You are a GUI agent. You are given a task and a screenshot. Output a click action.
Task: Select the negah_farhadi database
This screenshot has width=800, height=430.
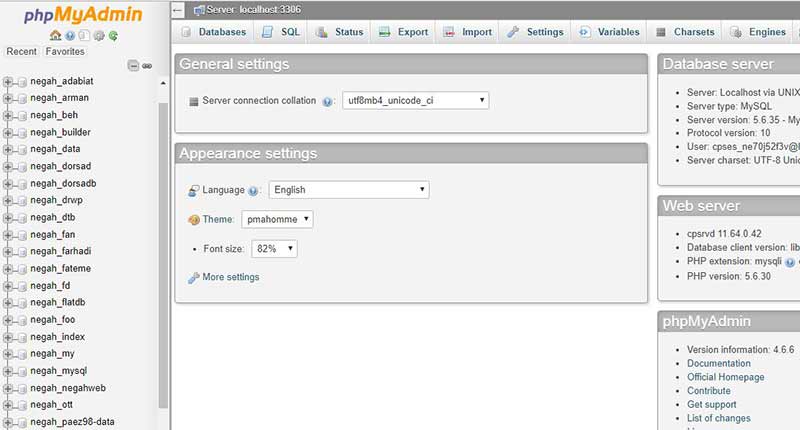pos(60,251)
